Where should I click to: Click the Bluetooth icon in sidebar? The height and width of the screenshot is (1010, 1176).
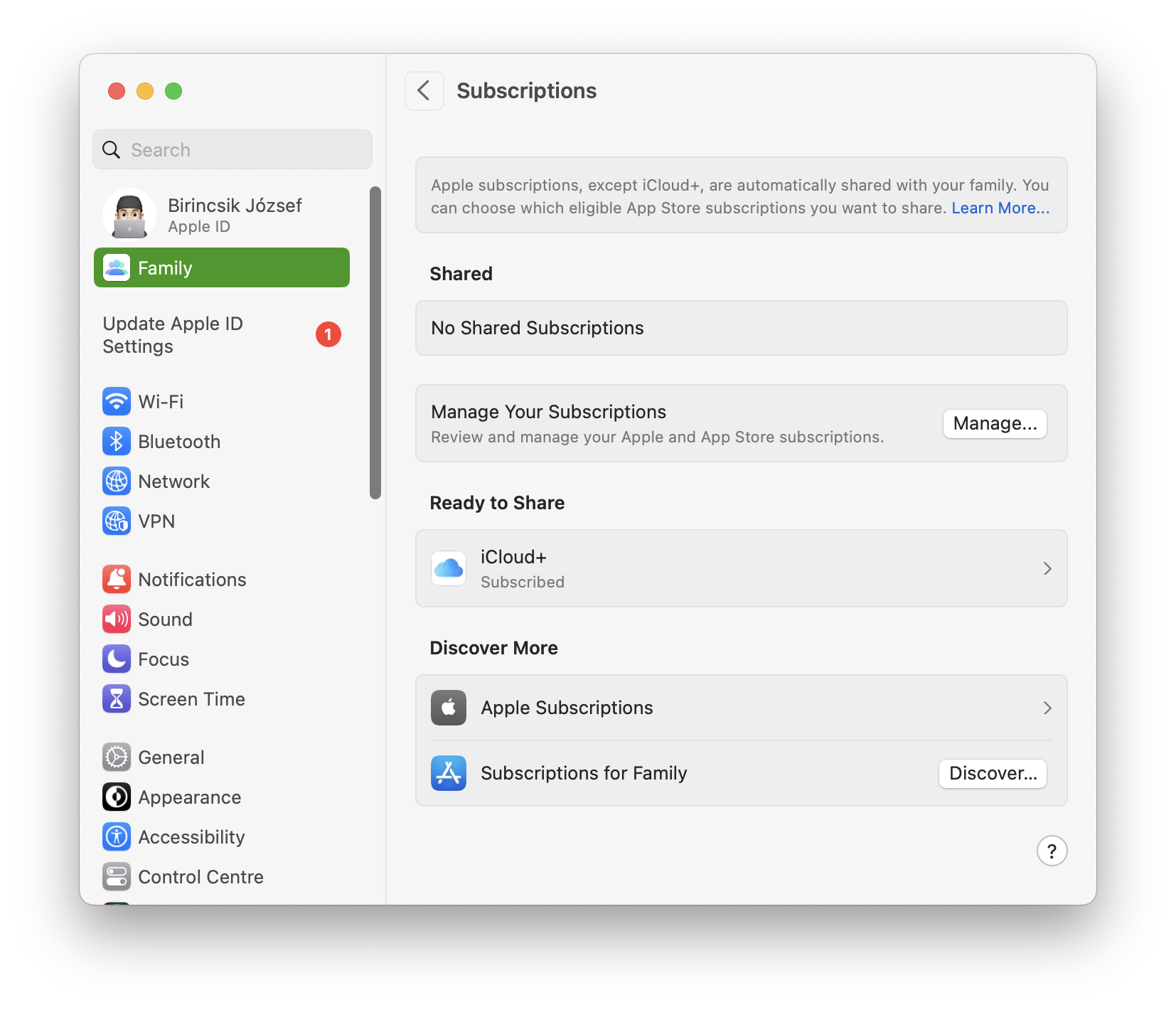tap(117, 441)
